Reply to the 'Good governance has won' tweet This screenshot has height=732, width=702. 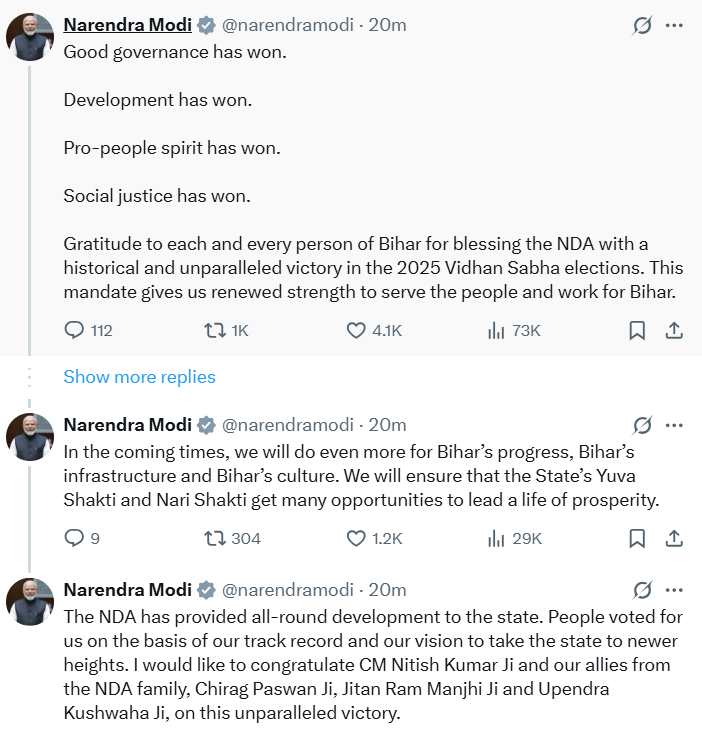tap(75, 330)
